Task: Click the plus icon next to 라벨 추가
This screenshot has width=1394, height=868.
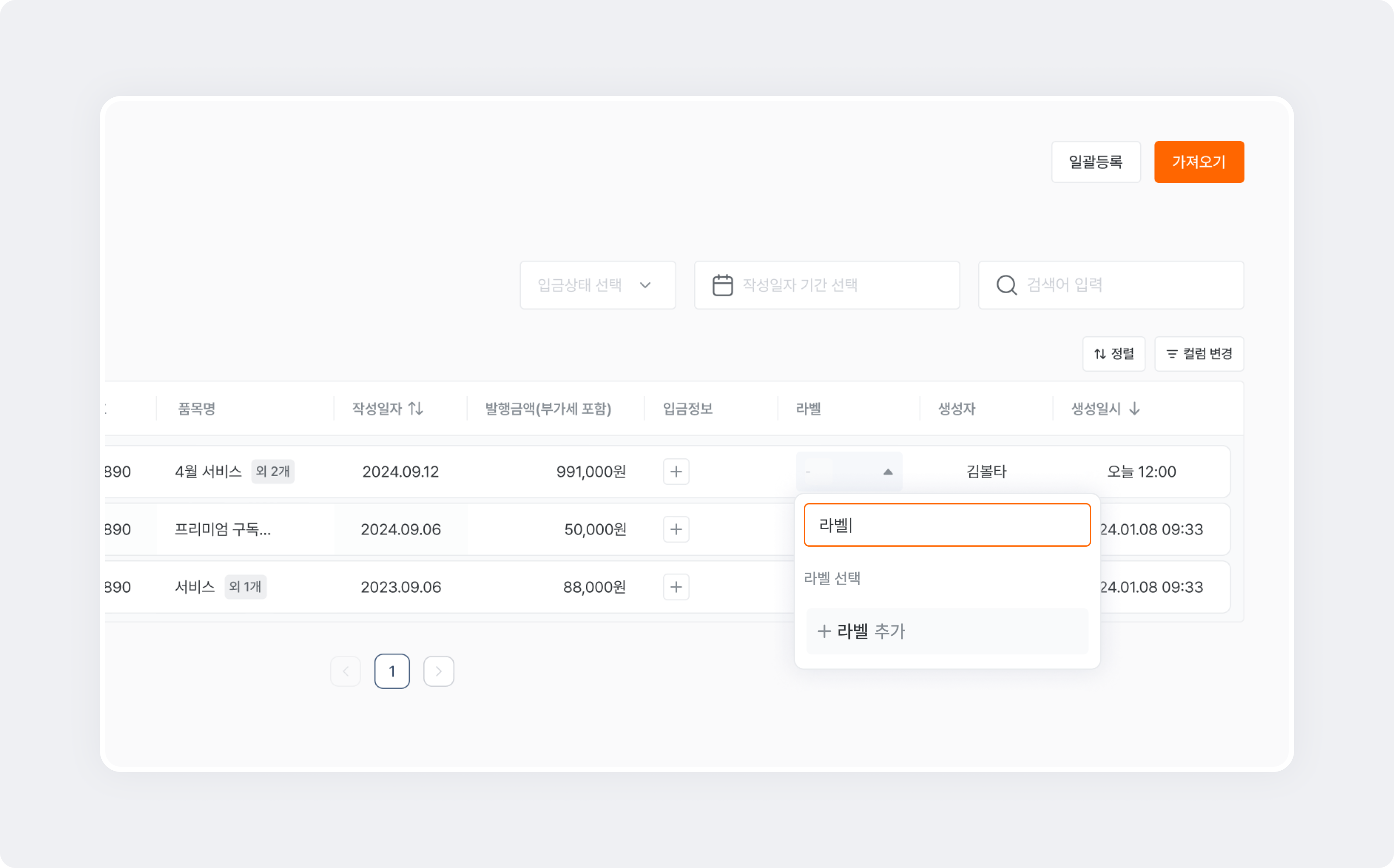Action: 824,631
